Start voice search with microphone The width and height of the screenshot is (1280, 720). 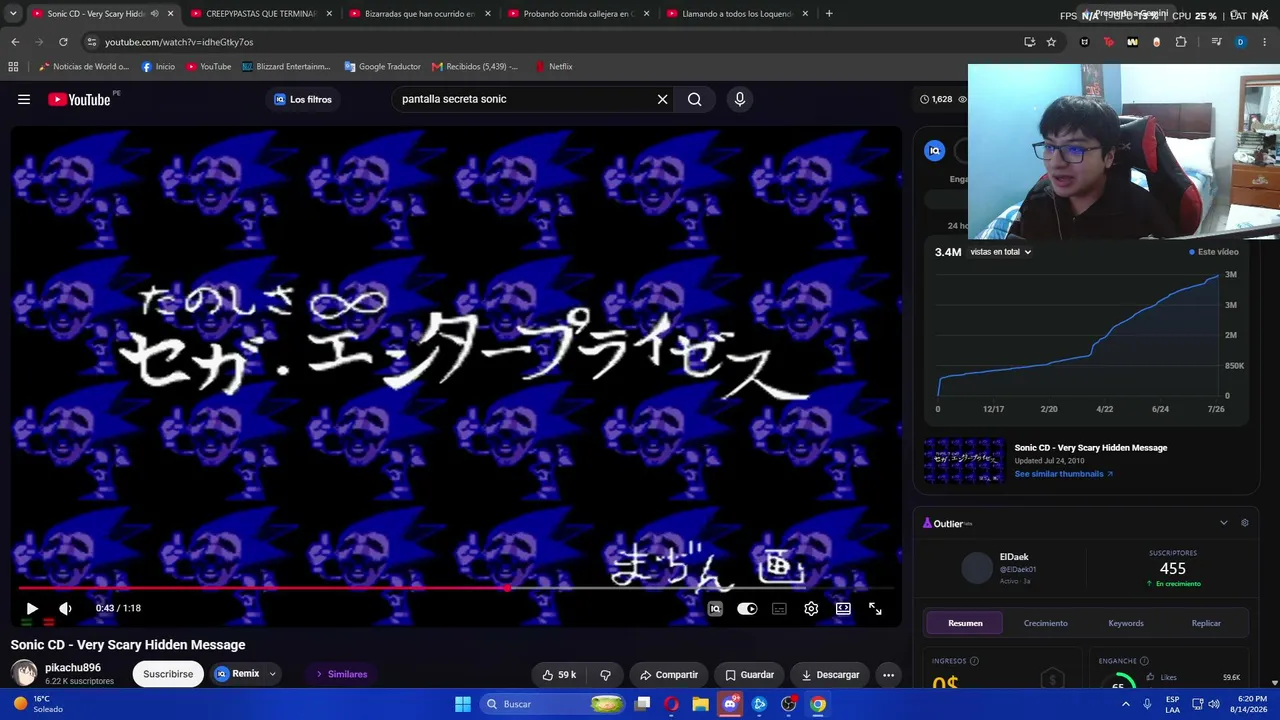click(740, 99)
